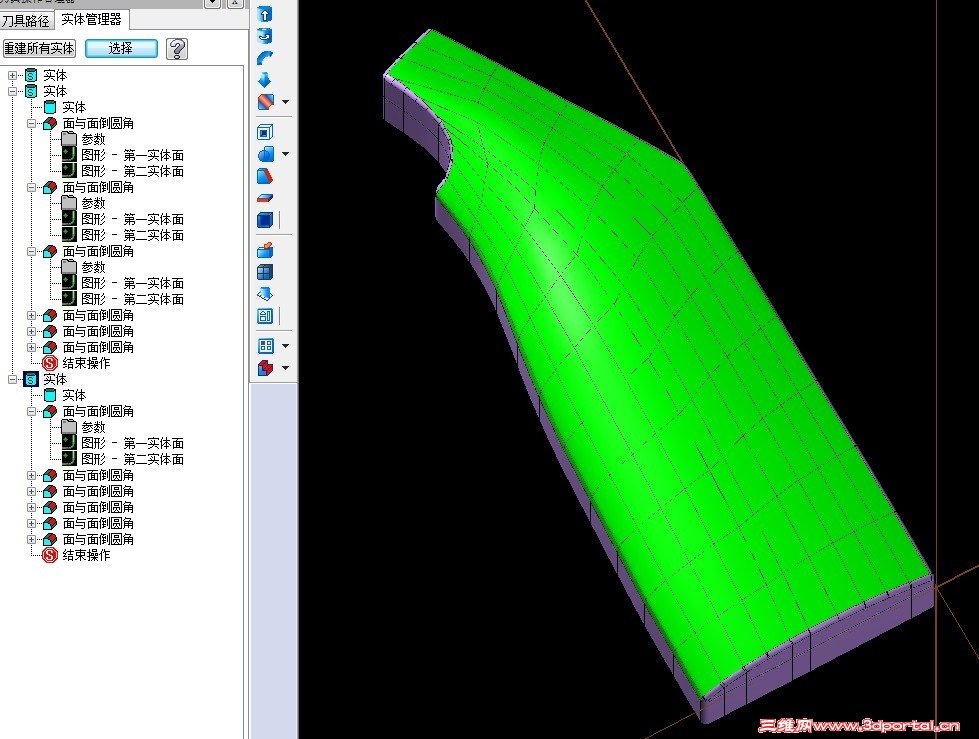
Task: Click the highlighted solid icon of the third top-level 实体
Action: tap(31, 379)
